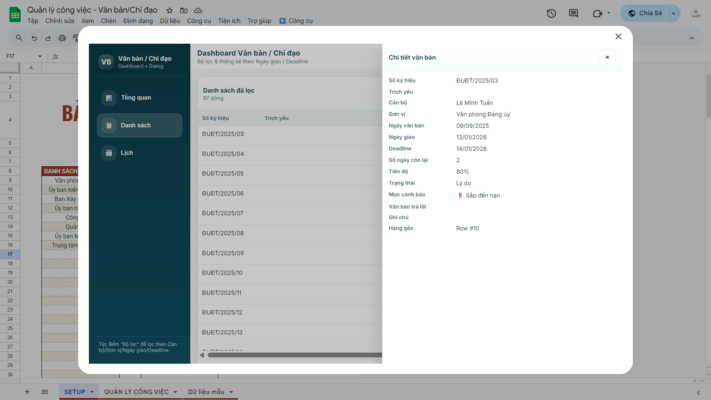Open the Tổng quan dashboard section
This screenshot has width=711, height=400.
[x=135, y=98]
